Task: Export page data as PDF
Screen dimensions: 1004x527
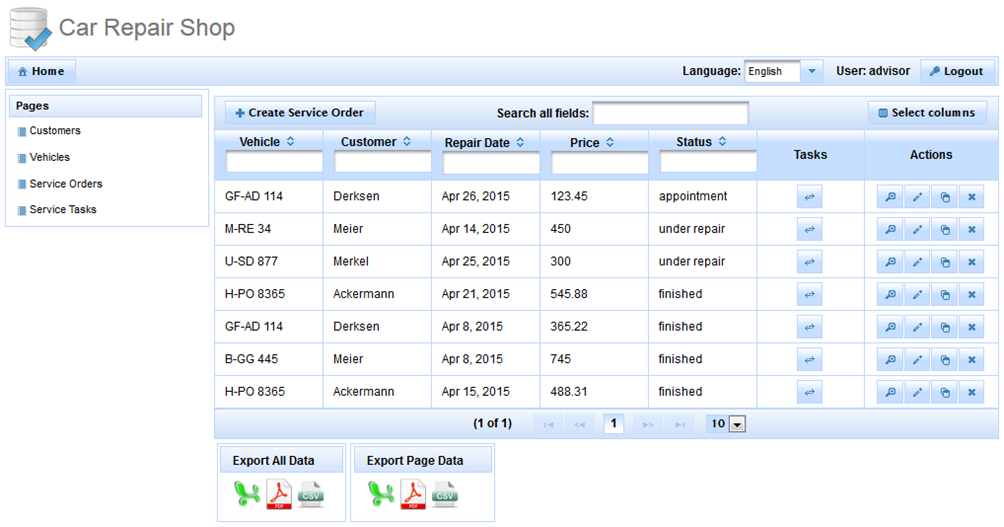Action: click(x=413, y=494)
